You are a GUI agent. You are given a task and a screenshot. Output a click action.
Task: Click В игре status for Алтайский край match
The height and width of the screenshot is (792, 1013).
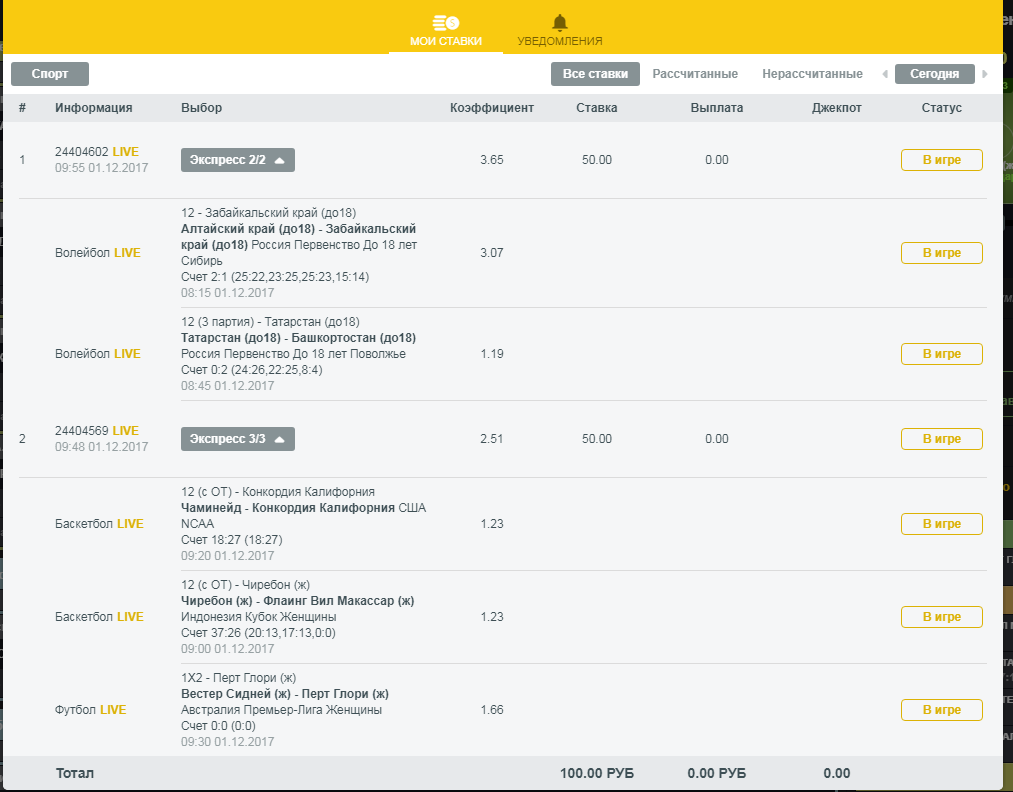[941, 253]
